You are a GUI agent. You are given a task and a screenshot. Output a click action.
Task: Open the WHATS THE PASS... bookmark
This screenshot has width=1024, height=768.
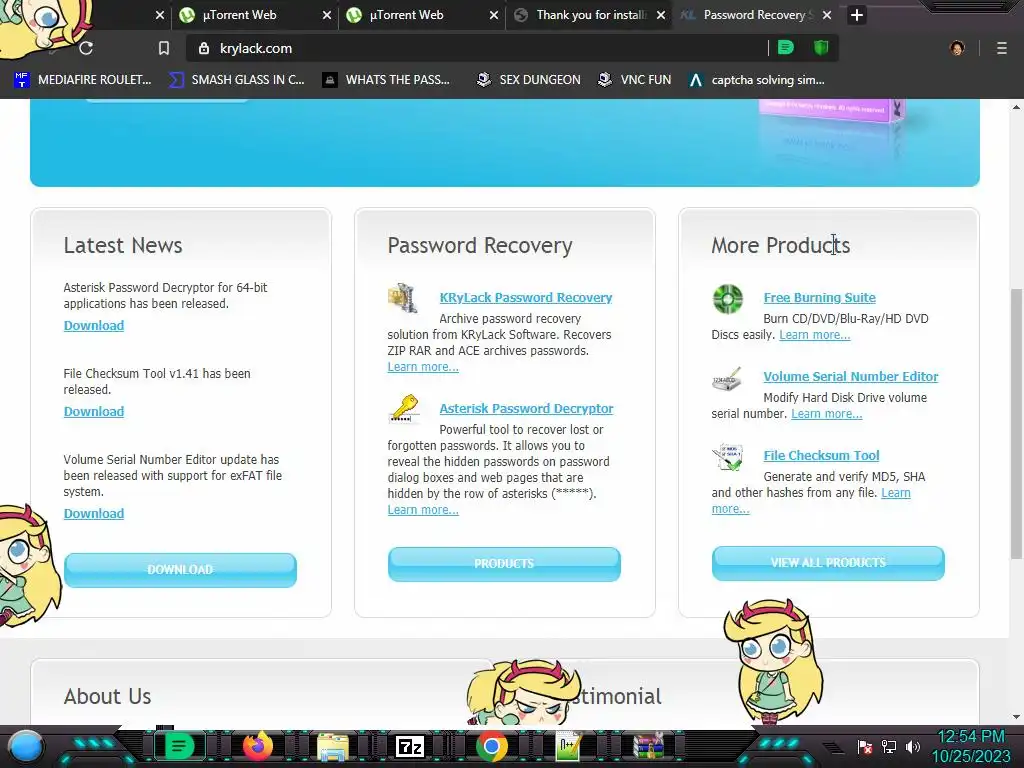point(386,80)
